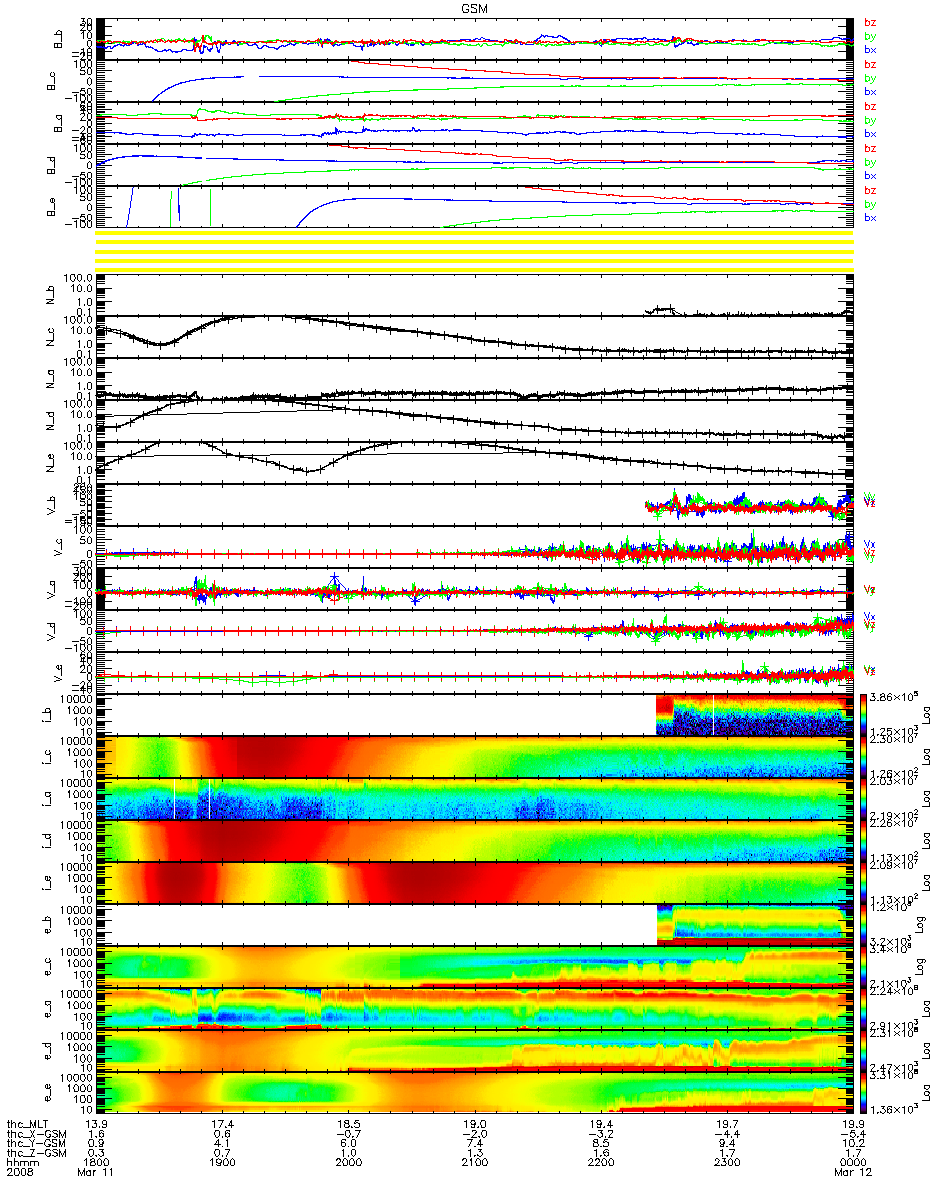Click the N_a density panel label
Screen dimensions: 930x1200
51,380
